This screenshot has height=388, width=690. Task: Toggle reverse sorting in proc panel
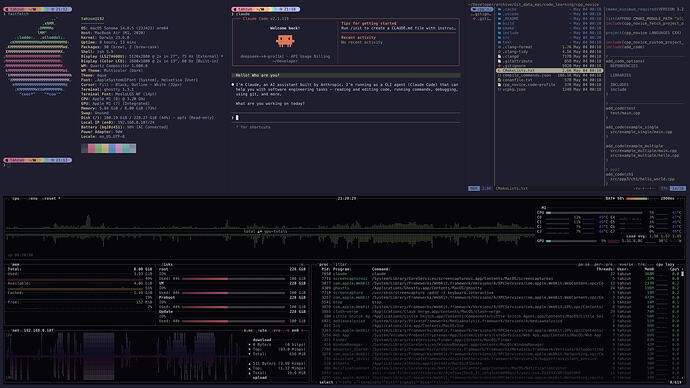coord(626,264)
